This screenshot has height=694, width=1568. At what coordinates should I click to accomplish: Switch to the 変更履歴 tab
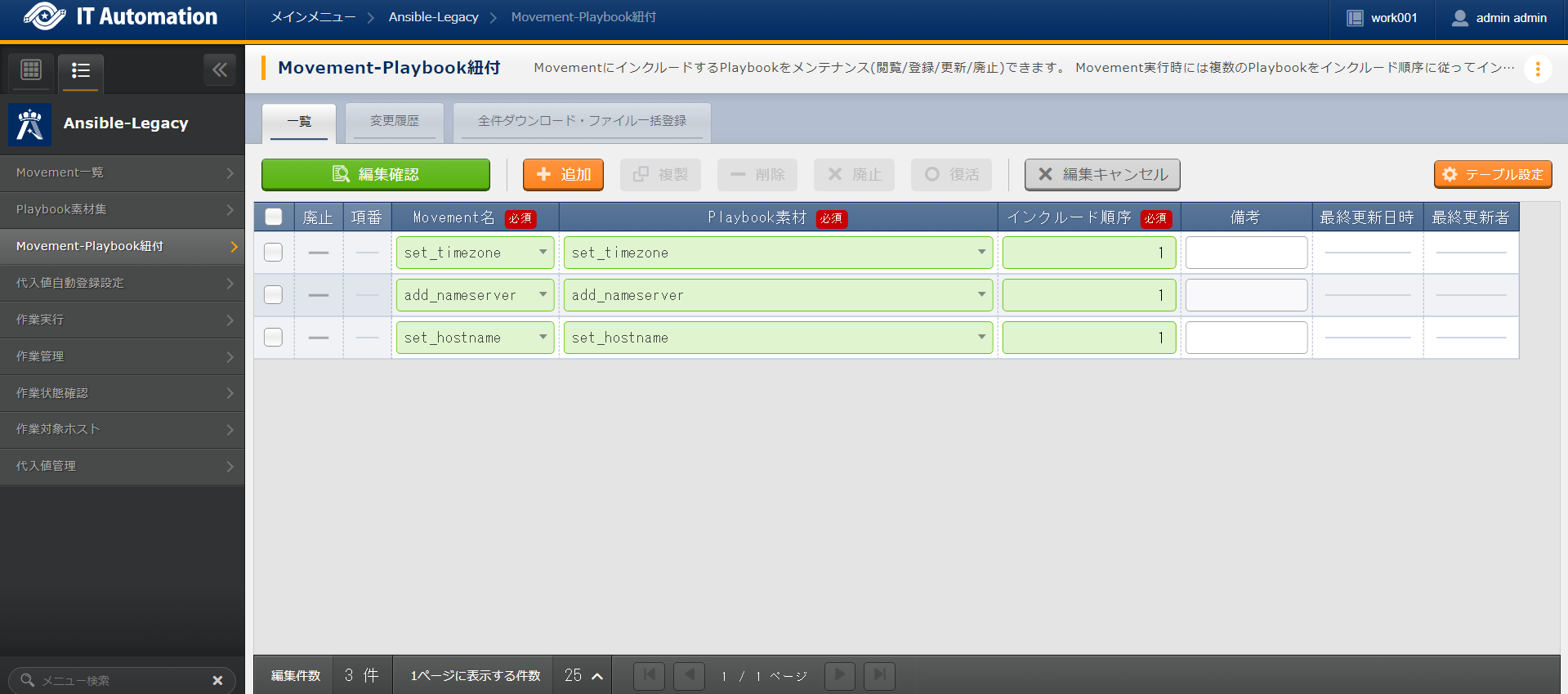(394, 121)
